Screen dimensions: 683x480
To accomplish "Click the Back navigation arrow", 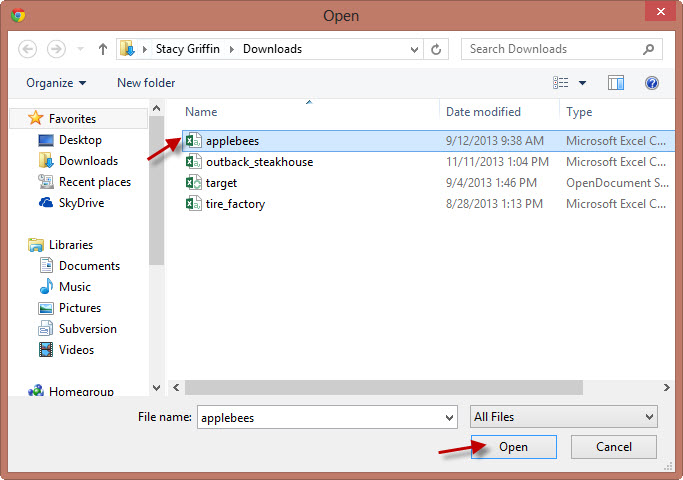I will (x=27, y=49).
